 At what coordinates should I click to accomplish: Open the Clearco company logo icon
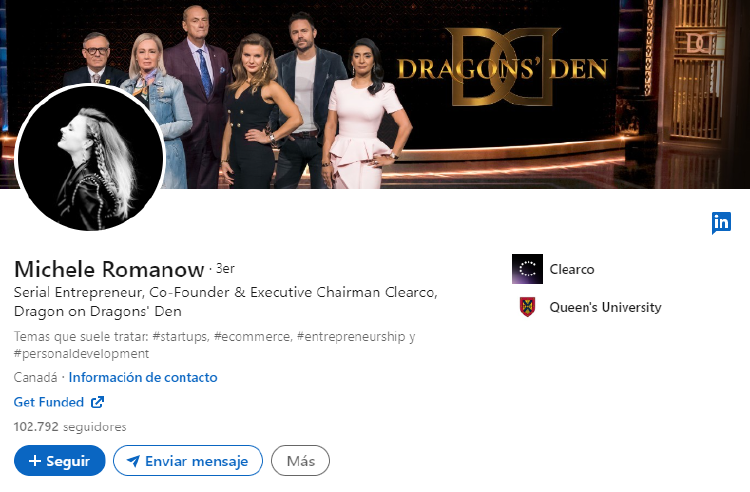coord(527,269)
